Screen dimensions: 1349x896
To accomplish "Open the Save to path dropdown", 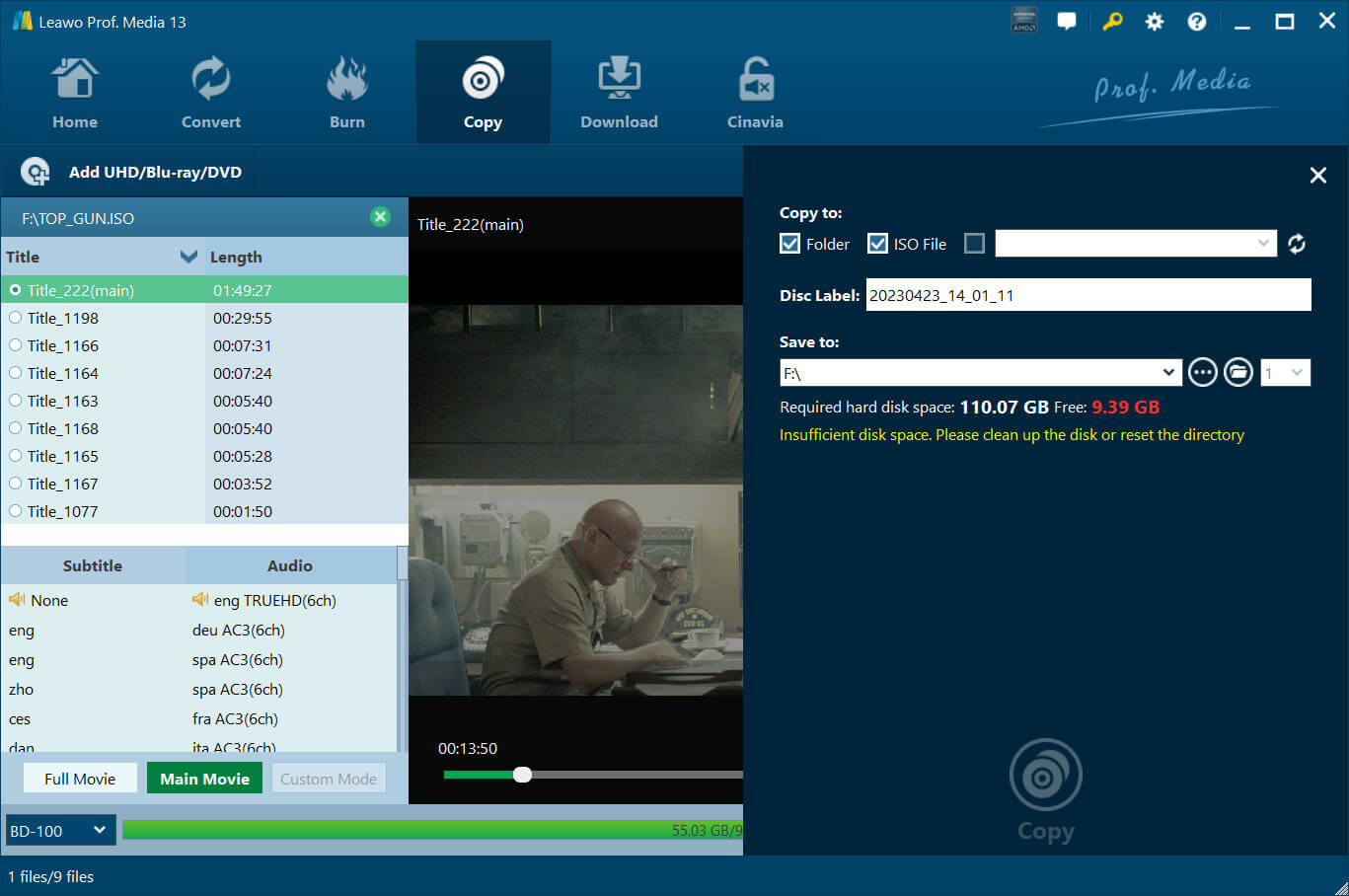I will click(x=1168, y=373).
